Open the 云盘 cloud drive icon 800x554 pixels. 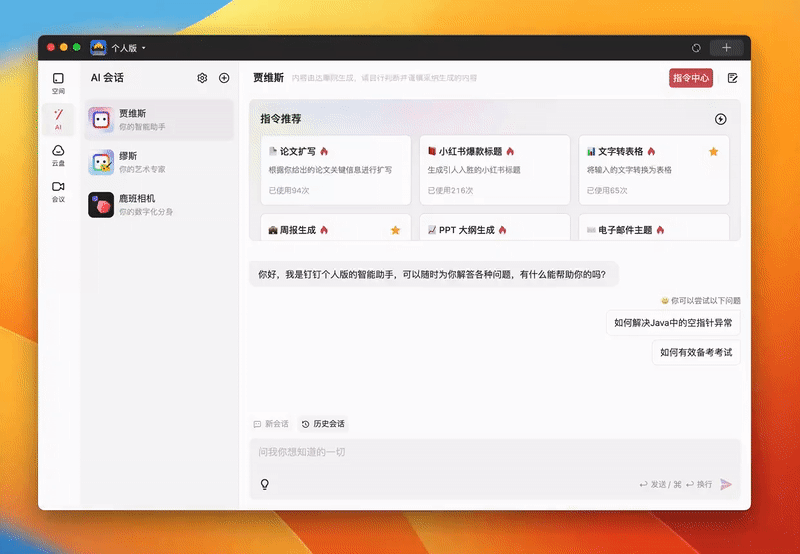58,155
